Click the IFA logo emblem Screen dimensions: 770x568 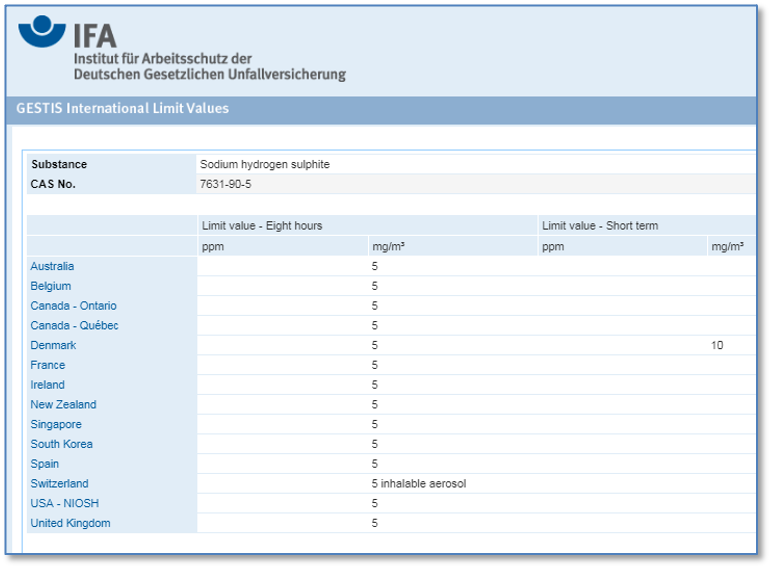pos(42,31)
